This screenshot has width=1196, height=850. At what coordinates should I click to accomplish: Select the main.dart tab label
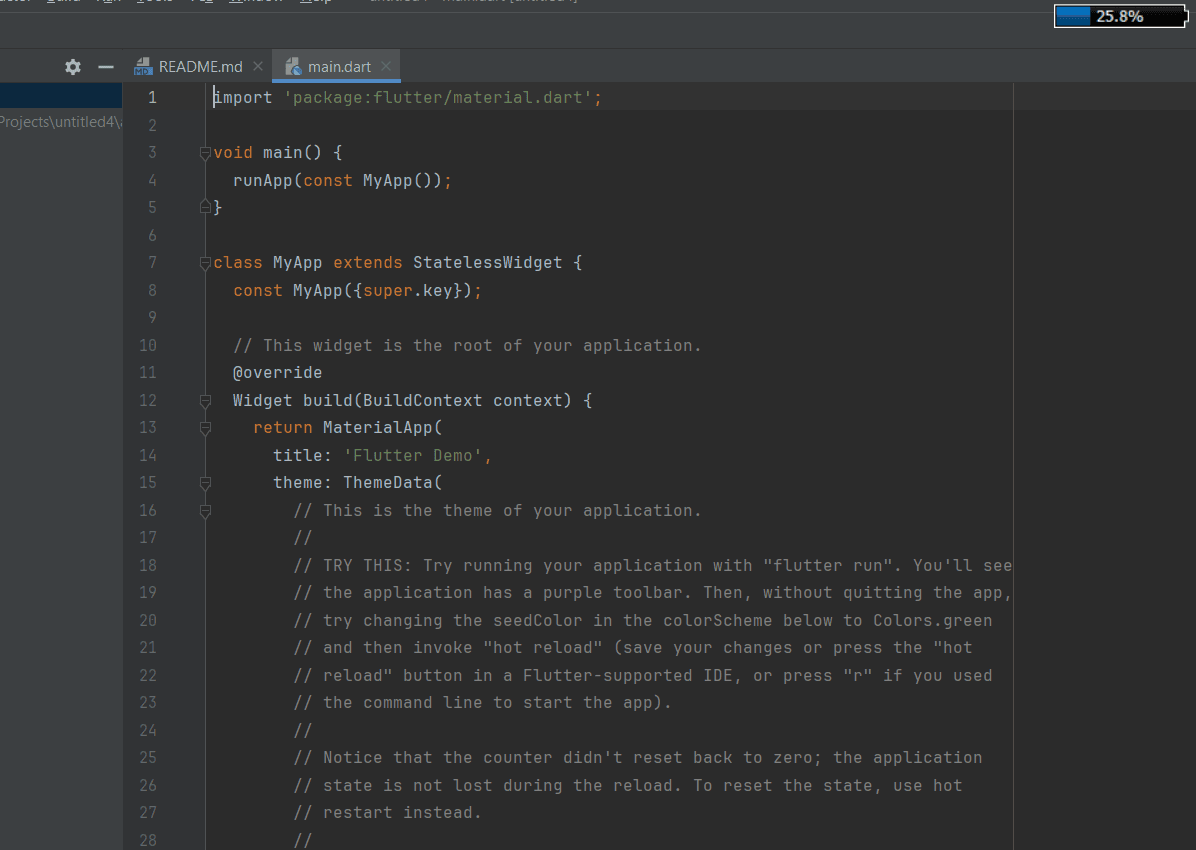point(339,67)
